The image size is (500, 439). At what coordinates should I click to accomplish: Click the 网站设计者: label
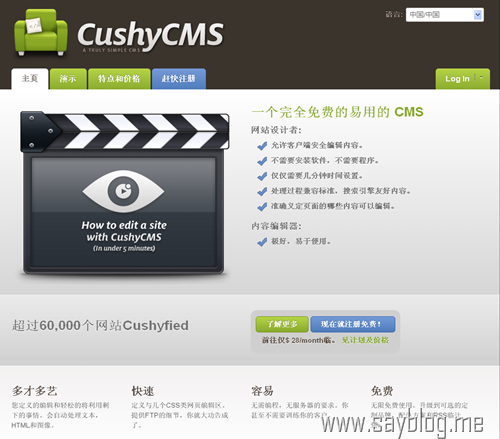point(276,130)
